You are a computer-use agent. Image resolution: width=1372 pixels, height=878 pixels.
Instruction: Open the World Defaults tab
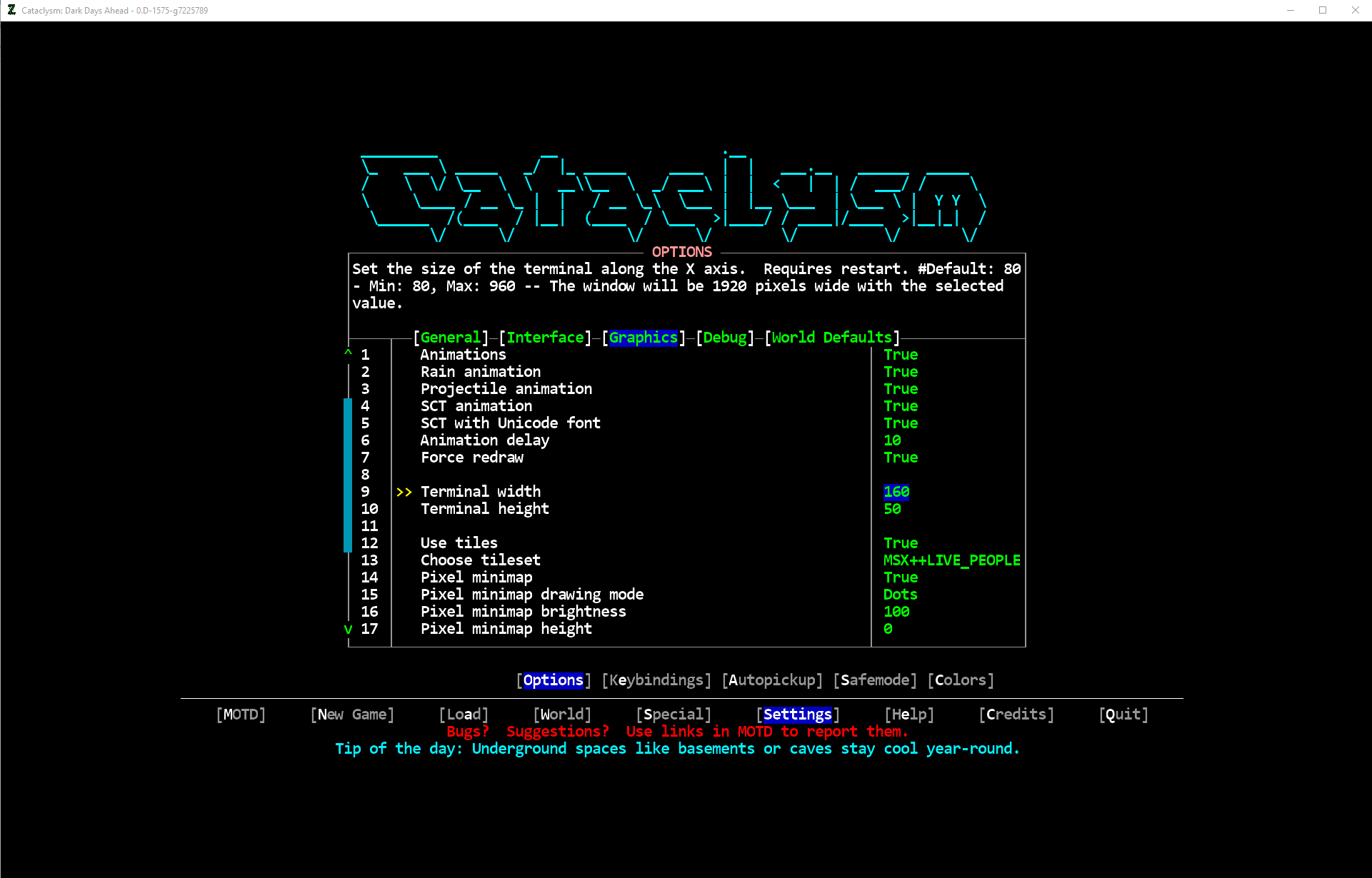point(831,338)
